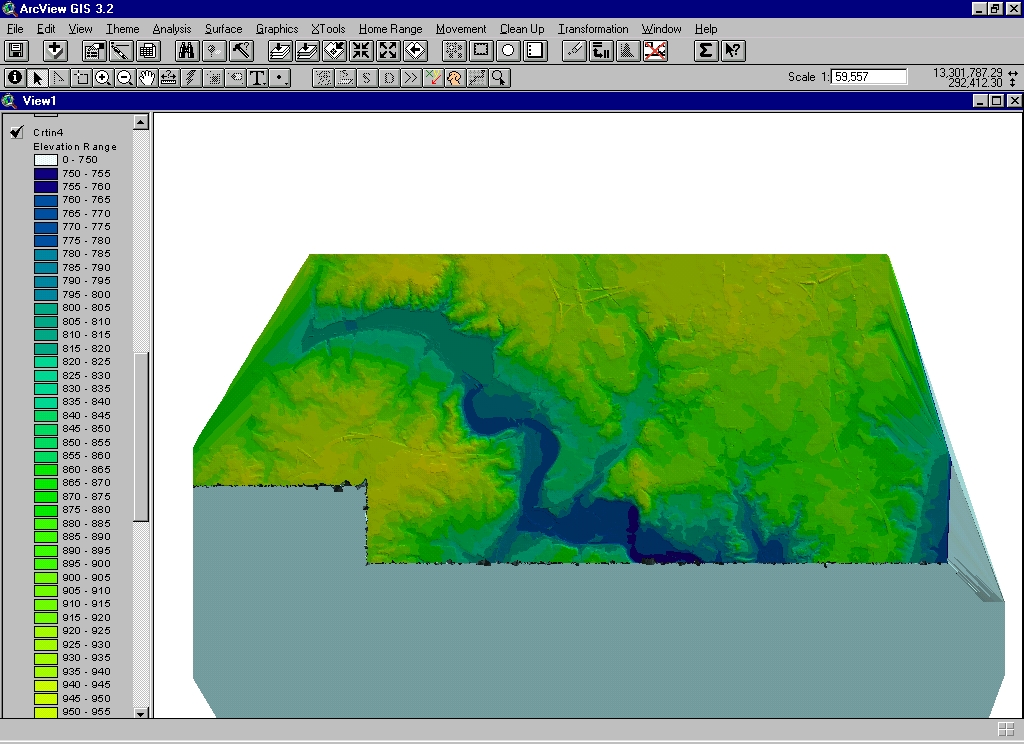Click the rectangle selection toolbar icon
This screenshot has width=1024, height=744.
[x=481, y=51]
